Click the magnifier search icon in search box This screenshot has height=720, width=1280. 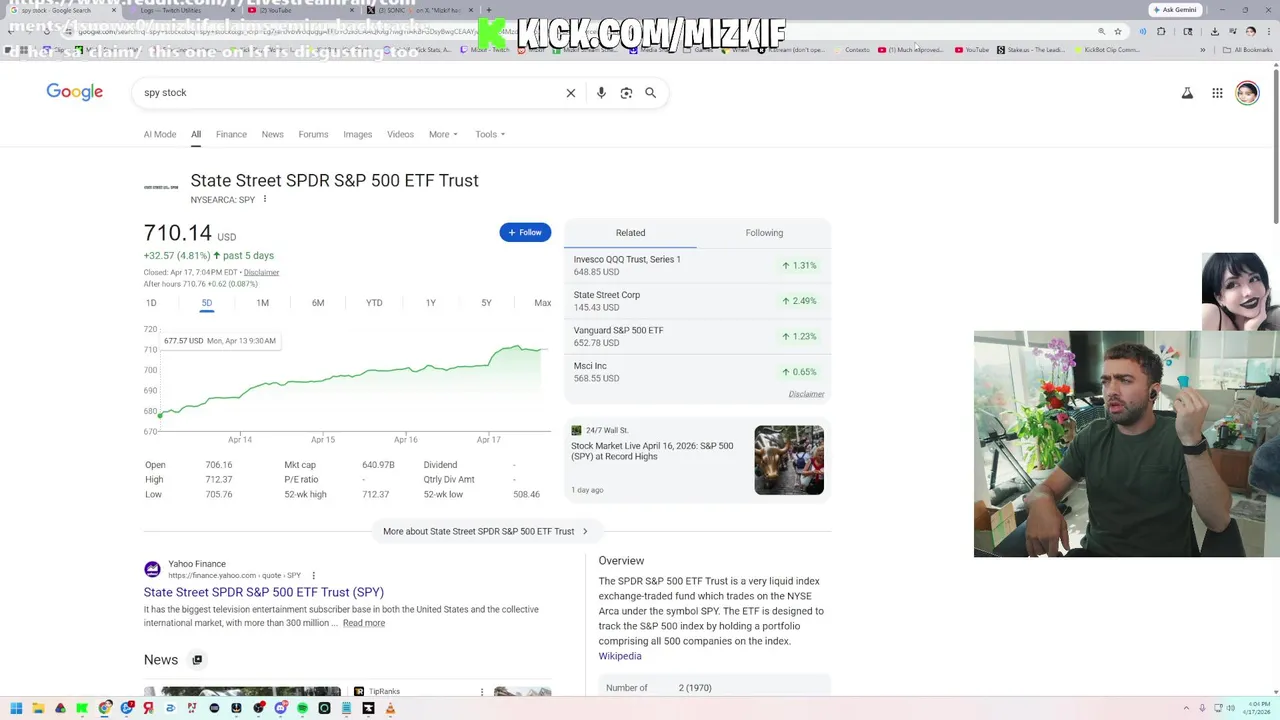(650, 93)
